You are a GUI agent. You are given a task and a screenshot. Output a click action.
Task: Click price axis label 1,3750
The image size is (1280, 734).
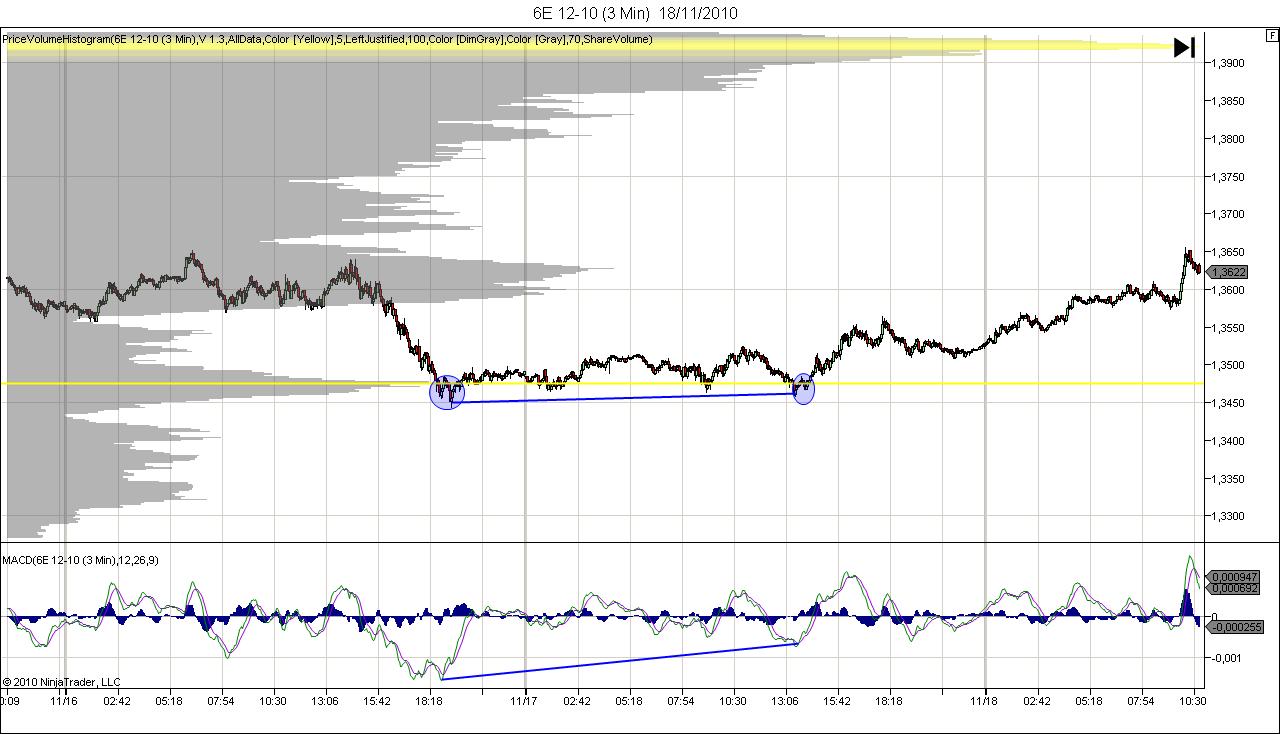(x=1229, y=177)
